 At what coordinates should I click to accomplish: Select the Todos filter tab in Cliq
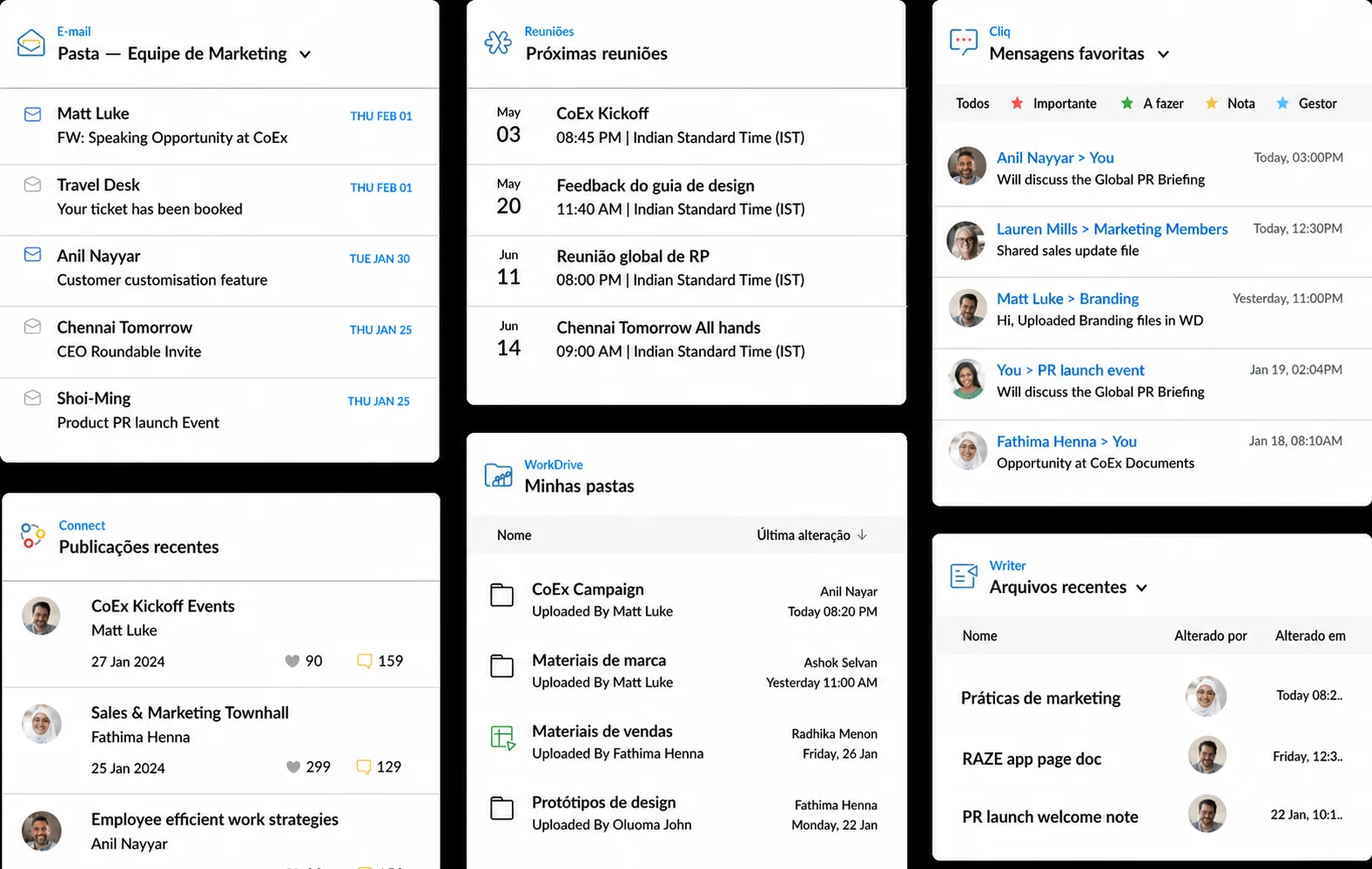[972, 104]
